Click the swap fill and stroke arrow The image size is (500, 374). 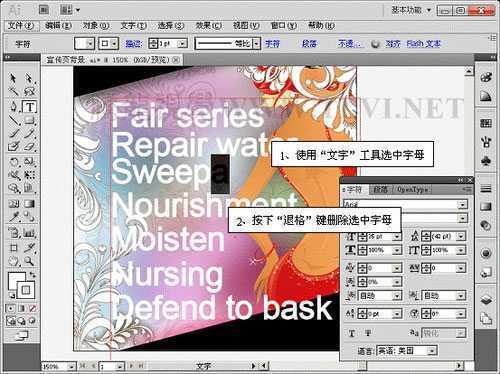(x=32, y=275)
